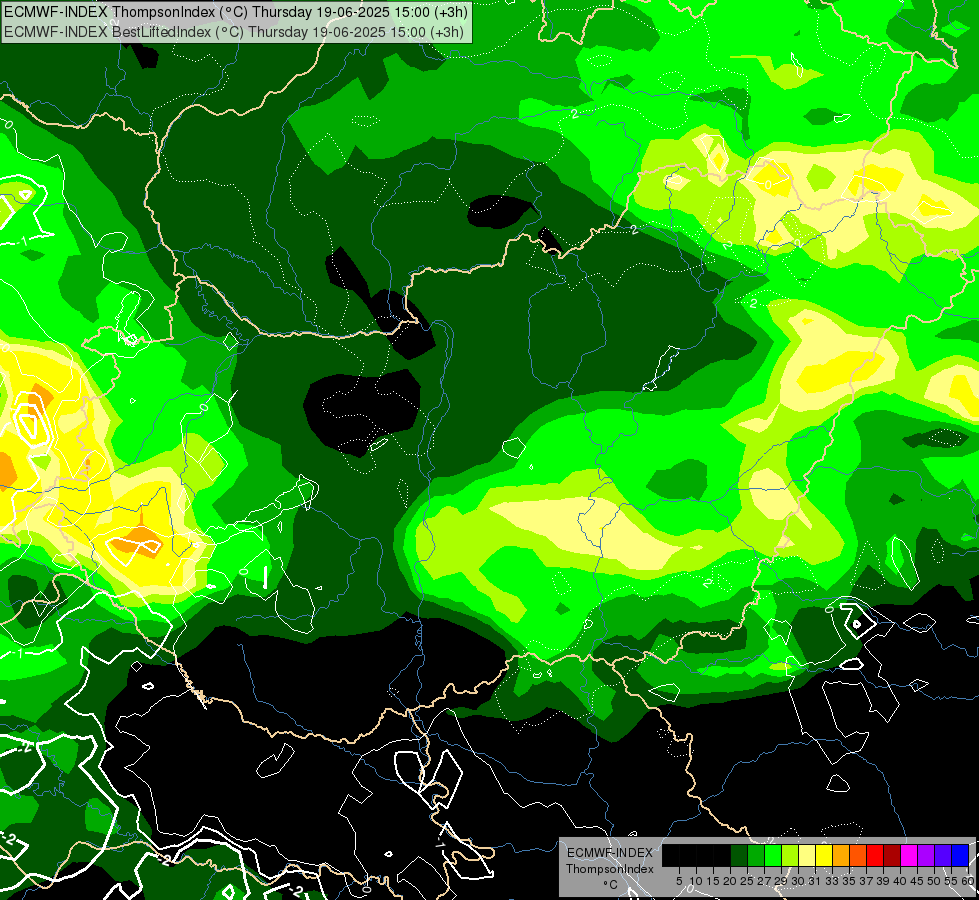This screenshot has width=979, height=900.
Task: Click the legend scale value 60
Action: coord(968,881)
